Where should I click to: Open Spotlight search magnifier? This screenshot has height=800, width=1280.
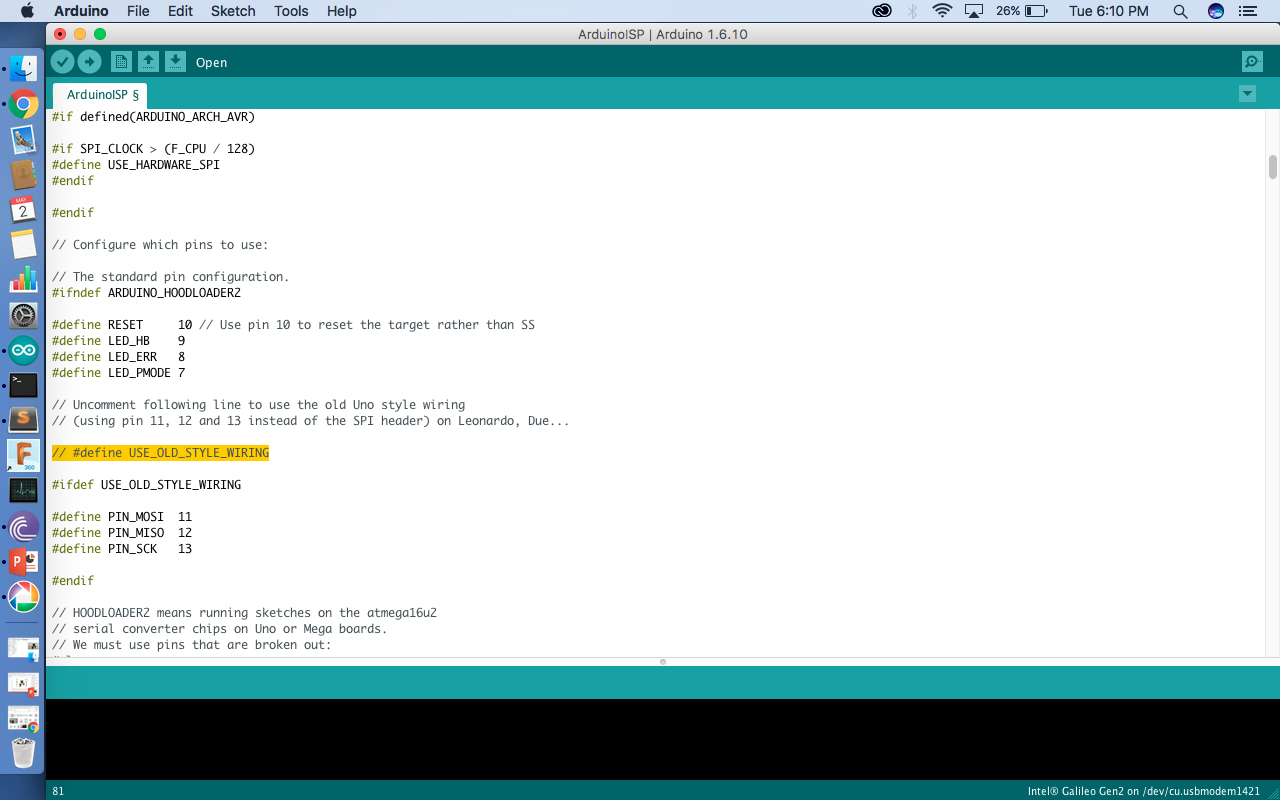1180,11
